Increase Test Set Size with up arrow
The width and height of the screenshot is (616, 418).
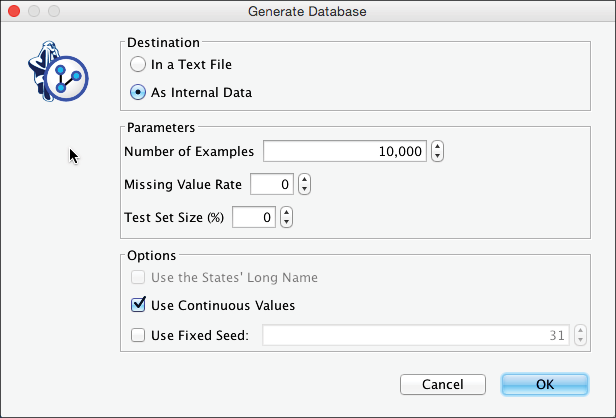pyautogui.click(x=287, y=212)
